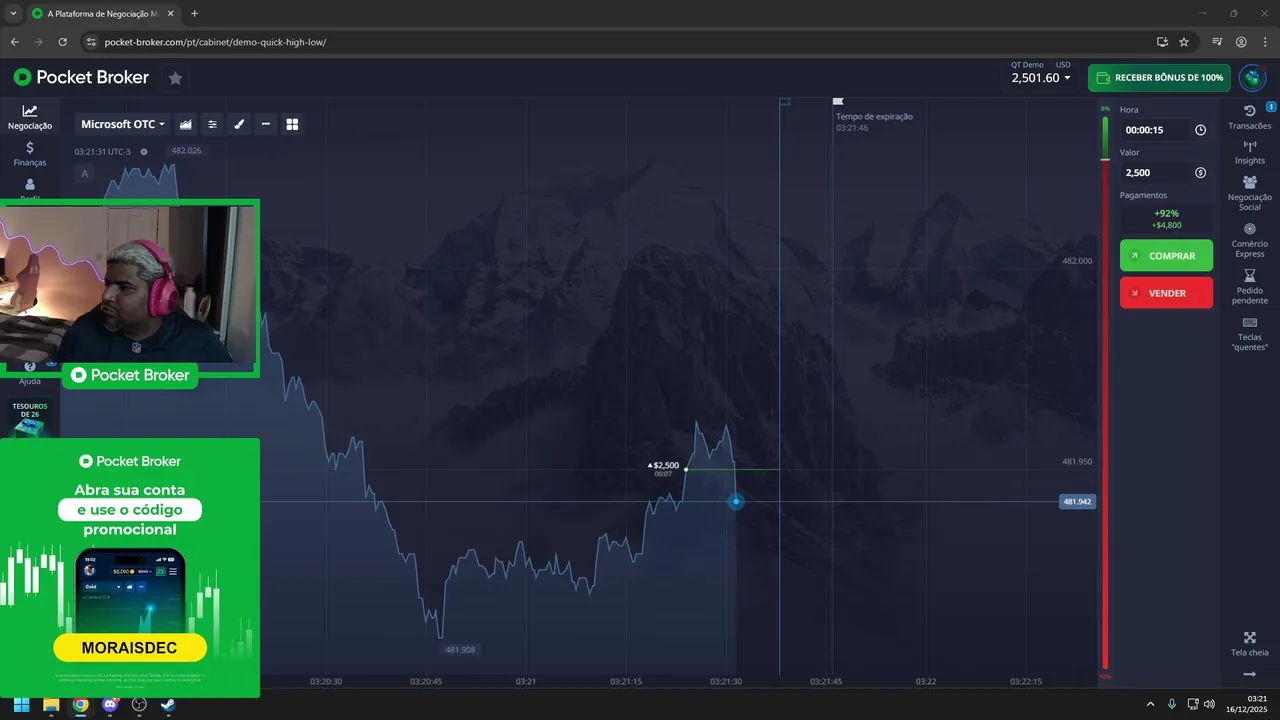1280x720 pixels.
Task: Open the Transações panel
Action: coord(1250,117)
